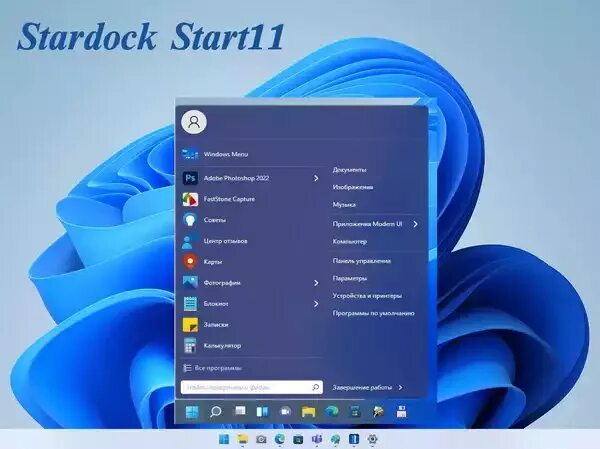Open Фотографии app icon
600x449 pixels.
pos(190,283)
